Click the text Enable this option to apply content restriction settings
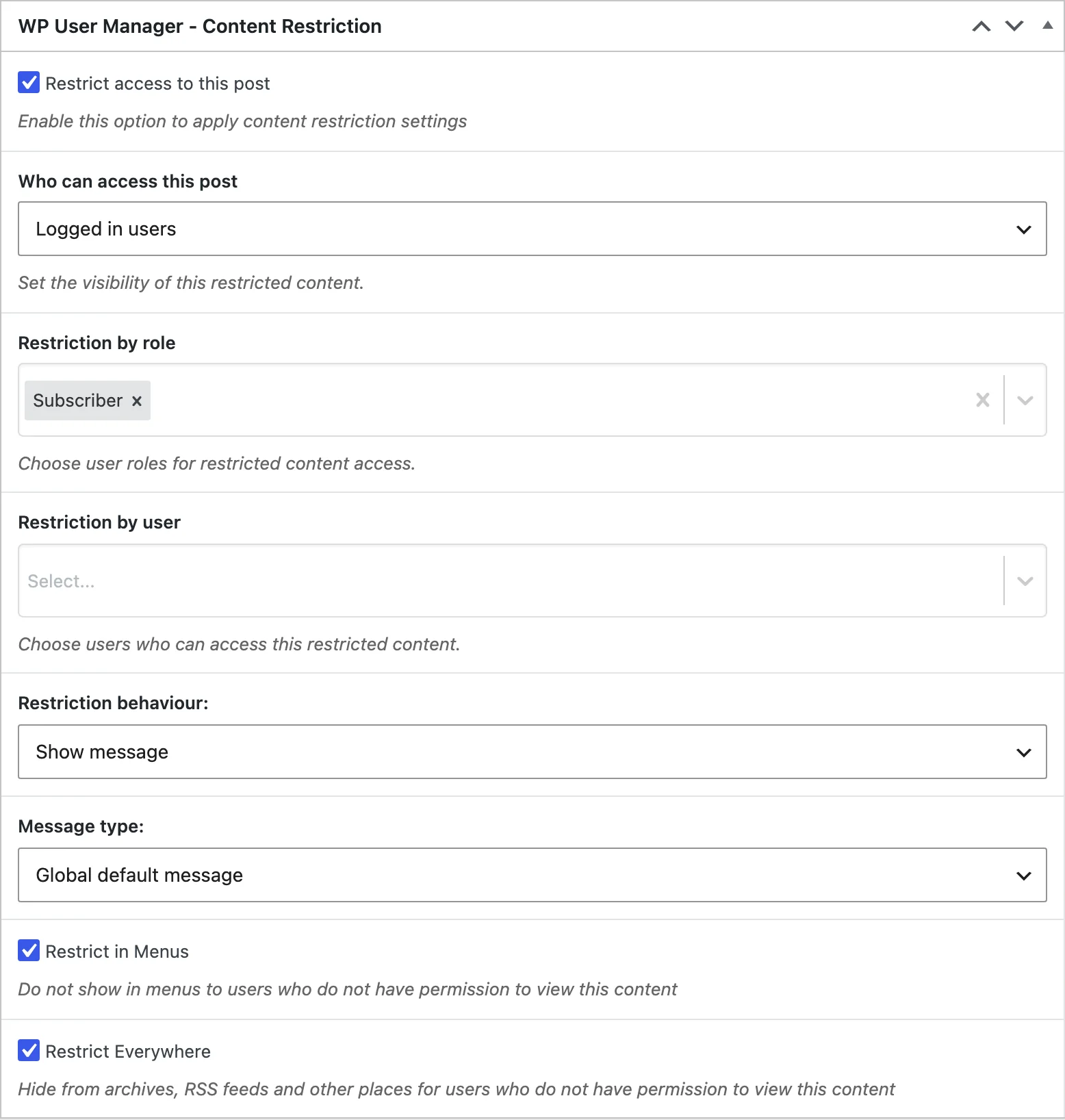The image size is (1065, 1120). pos(242,121)
